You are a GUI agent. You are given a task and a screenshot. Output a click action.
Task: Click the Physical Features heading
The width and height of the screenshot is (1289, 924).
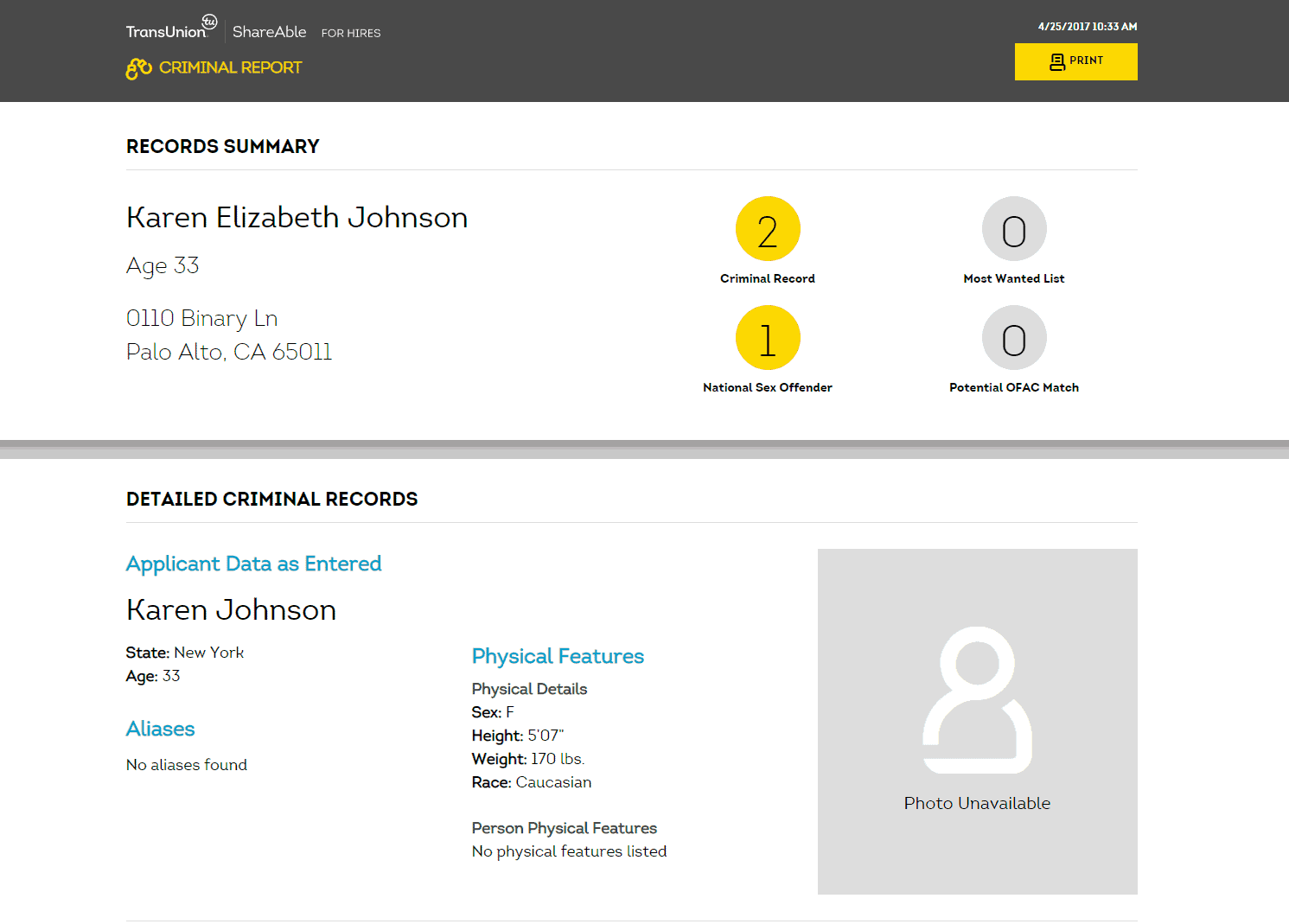[x=558, y=656]
